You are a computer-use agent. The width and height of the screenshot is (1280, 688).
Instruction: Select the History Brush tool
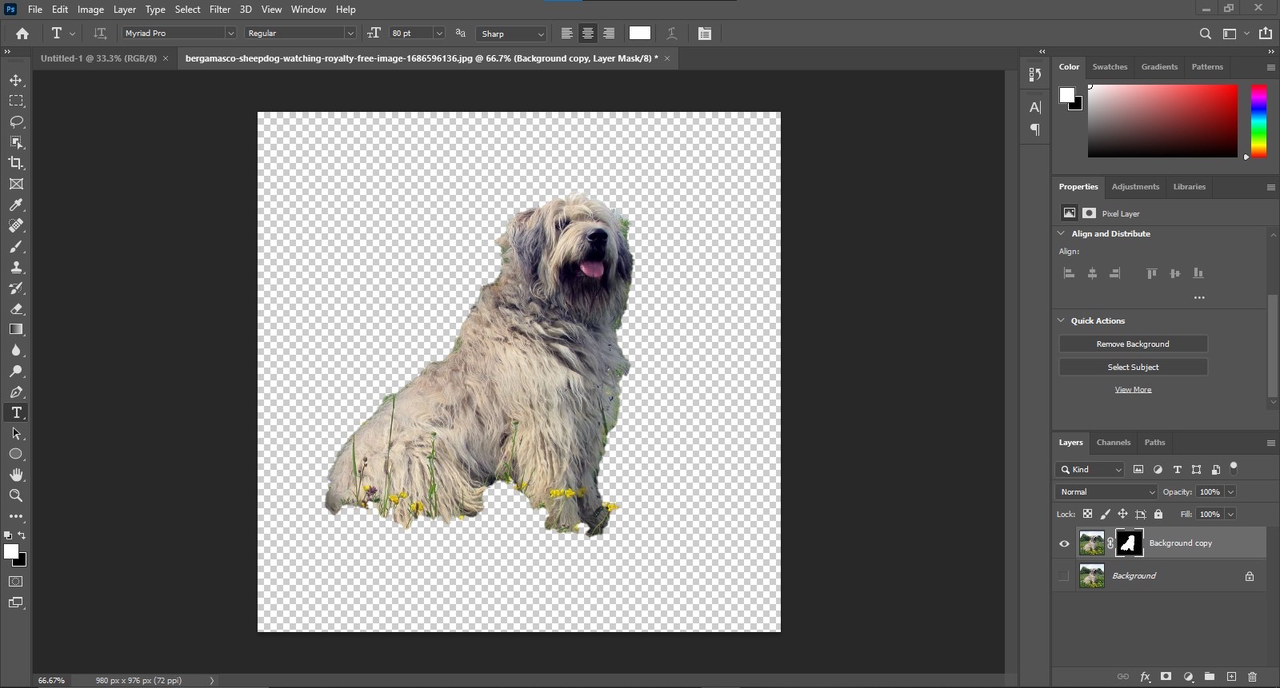click(16, 288)
